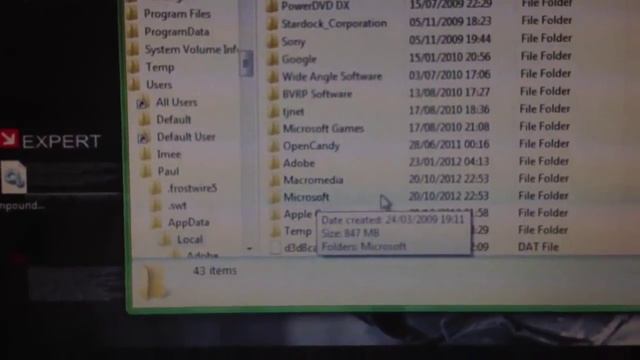This screenshot has height=360, width=640.
Task: Click the 15/01/2010 20:56 date cell
Action: (450, 57)
